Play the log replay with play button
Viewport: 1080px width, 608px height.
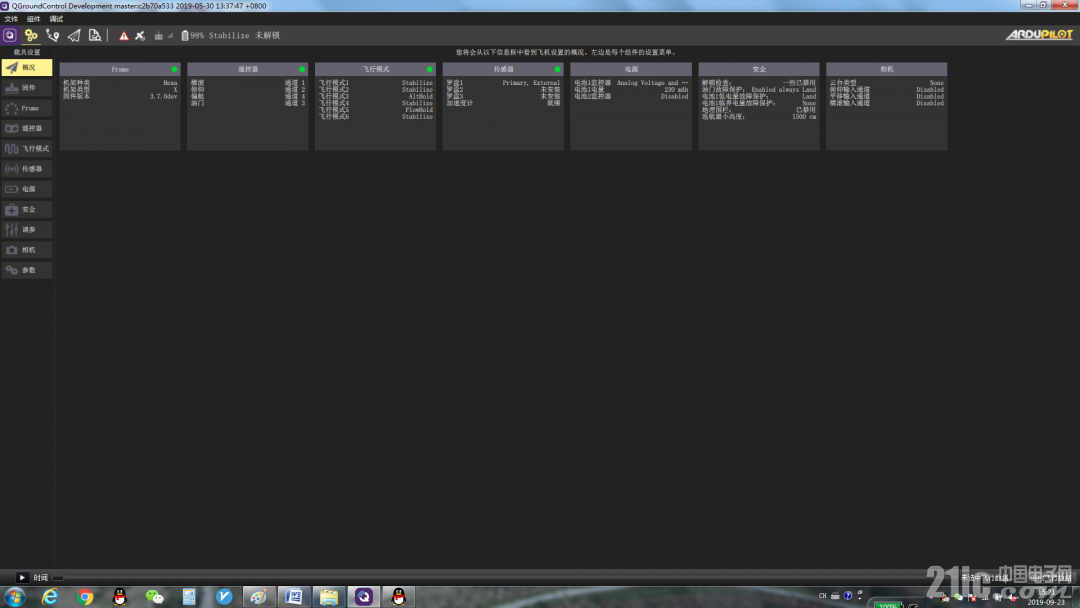[22, 578]
